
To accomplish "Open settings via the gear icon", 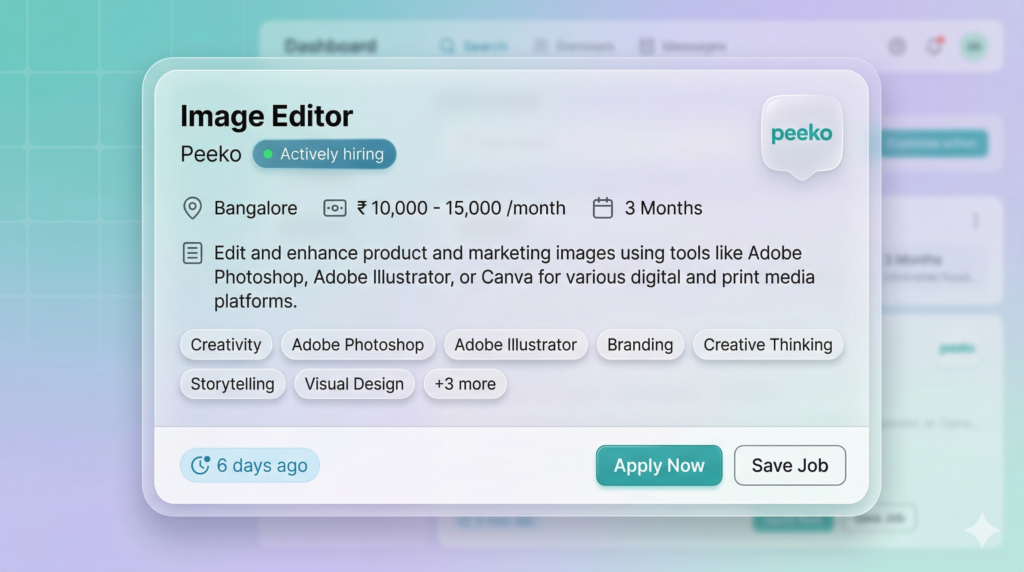I will point(897,46).
